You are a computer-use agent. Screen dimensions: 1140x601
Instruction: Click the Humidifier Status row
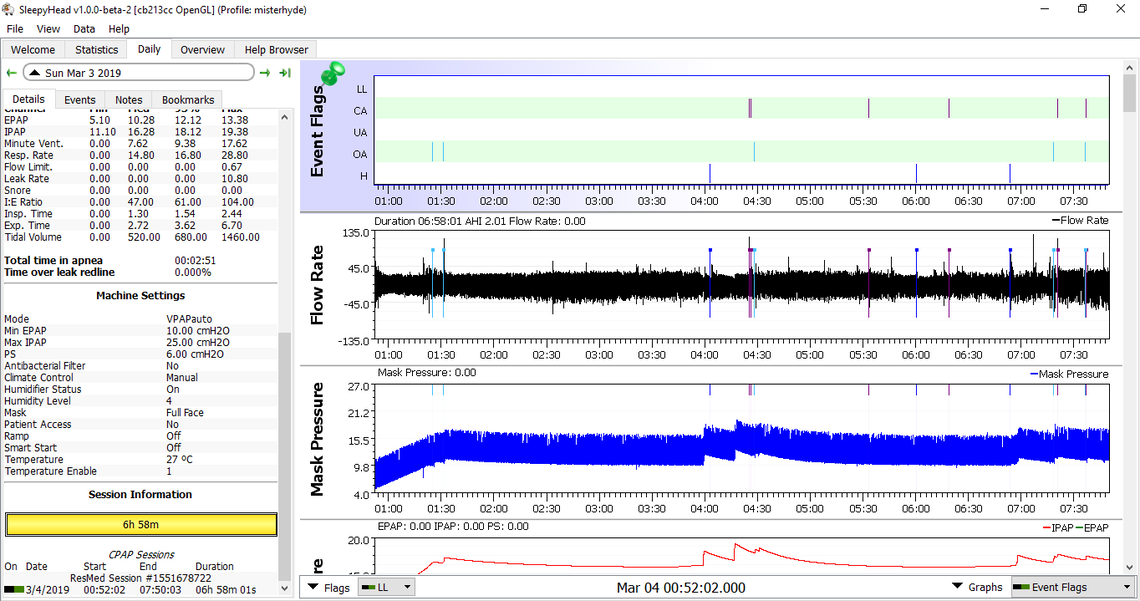click(x=140, y=389)
